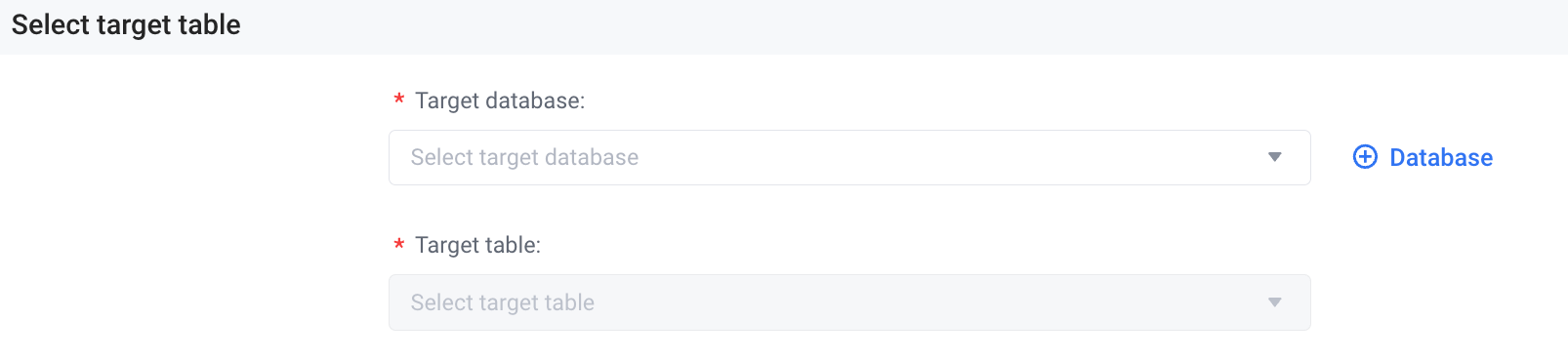This screenshot has width=1568, height=361.
Task: Click the 'Select target table' section heading
Action: tap(126, 24)
